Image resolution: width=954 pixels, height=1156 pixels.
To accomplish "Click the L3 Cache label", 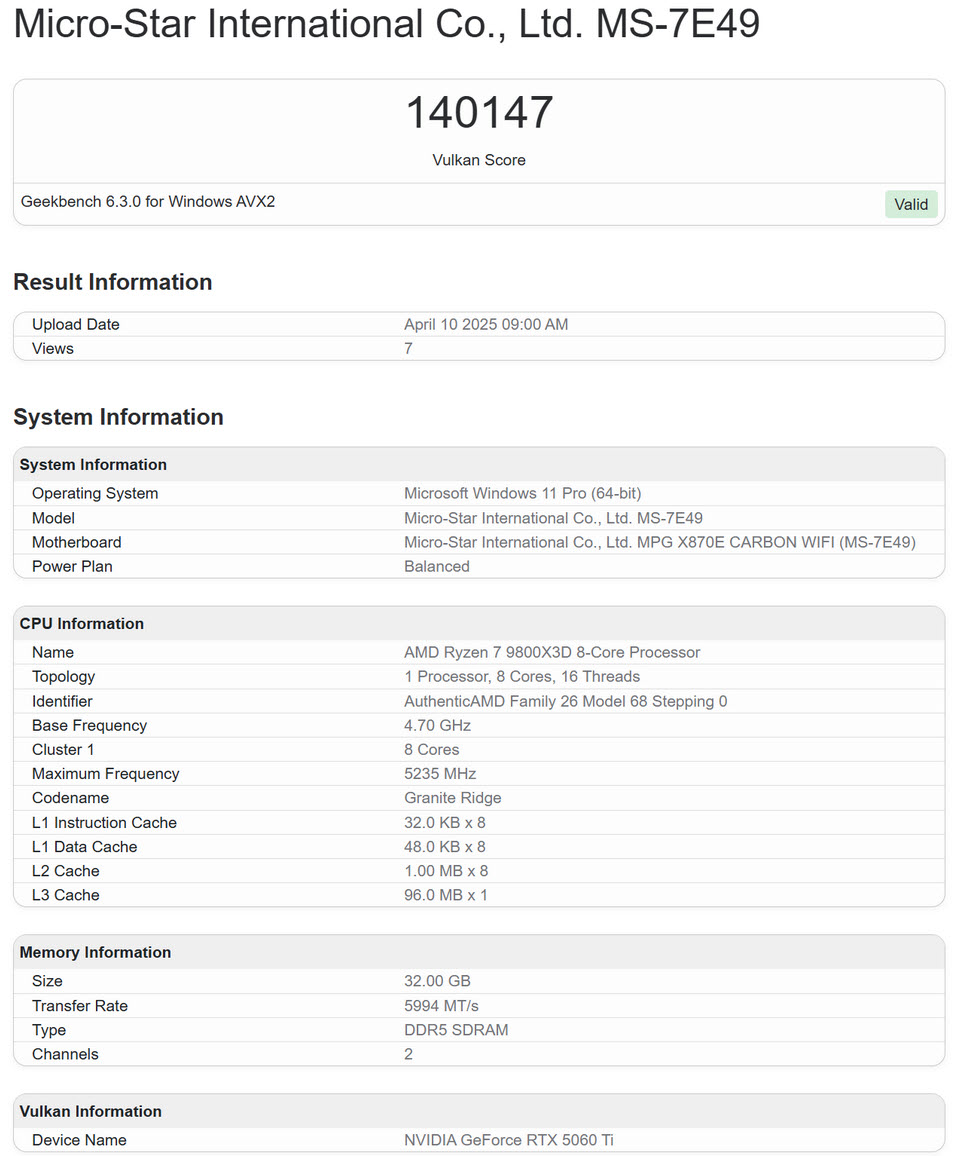I will (x=66, y=895).
